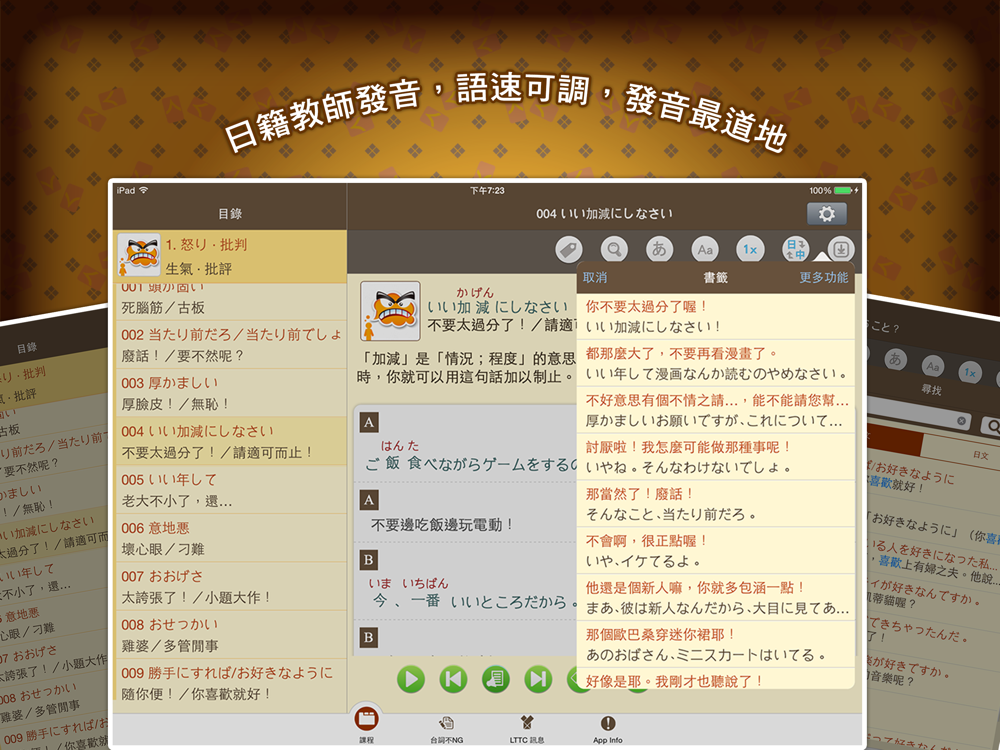This screenshot has width=1000, height=750.
Task: Toggle the furigana あ display button
Action: click(x=659, y=249)
